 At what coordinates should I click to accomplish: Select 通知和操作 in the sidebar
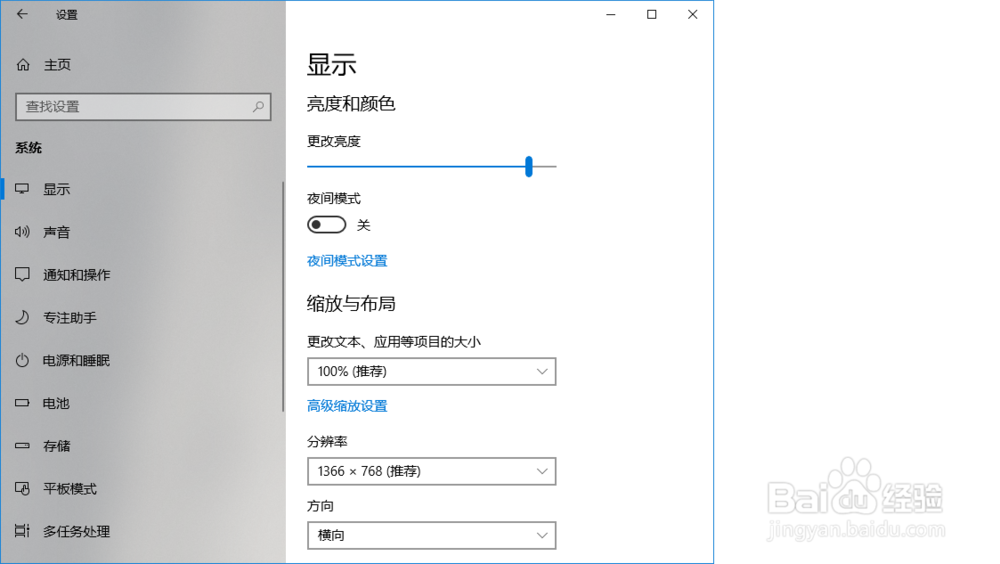[77, 275]
